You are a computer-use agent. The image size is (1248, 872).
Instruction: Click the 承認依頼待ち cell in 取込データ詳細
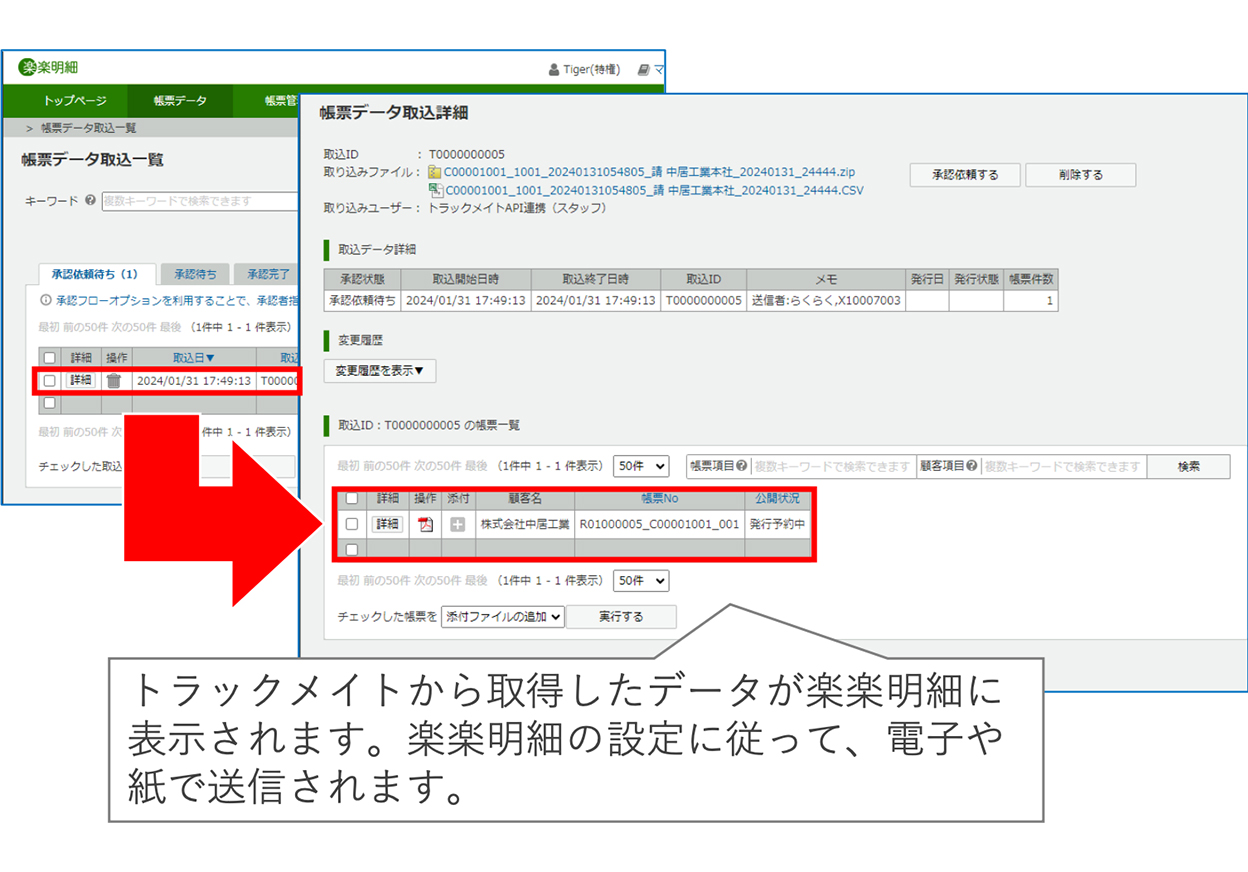(362, 300)
